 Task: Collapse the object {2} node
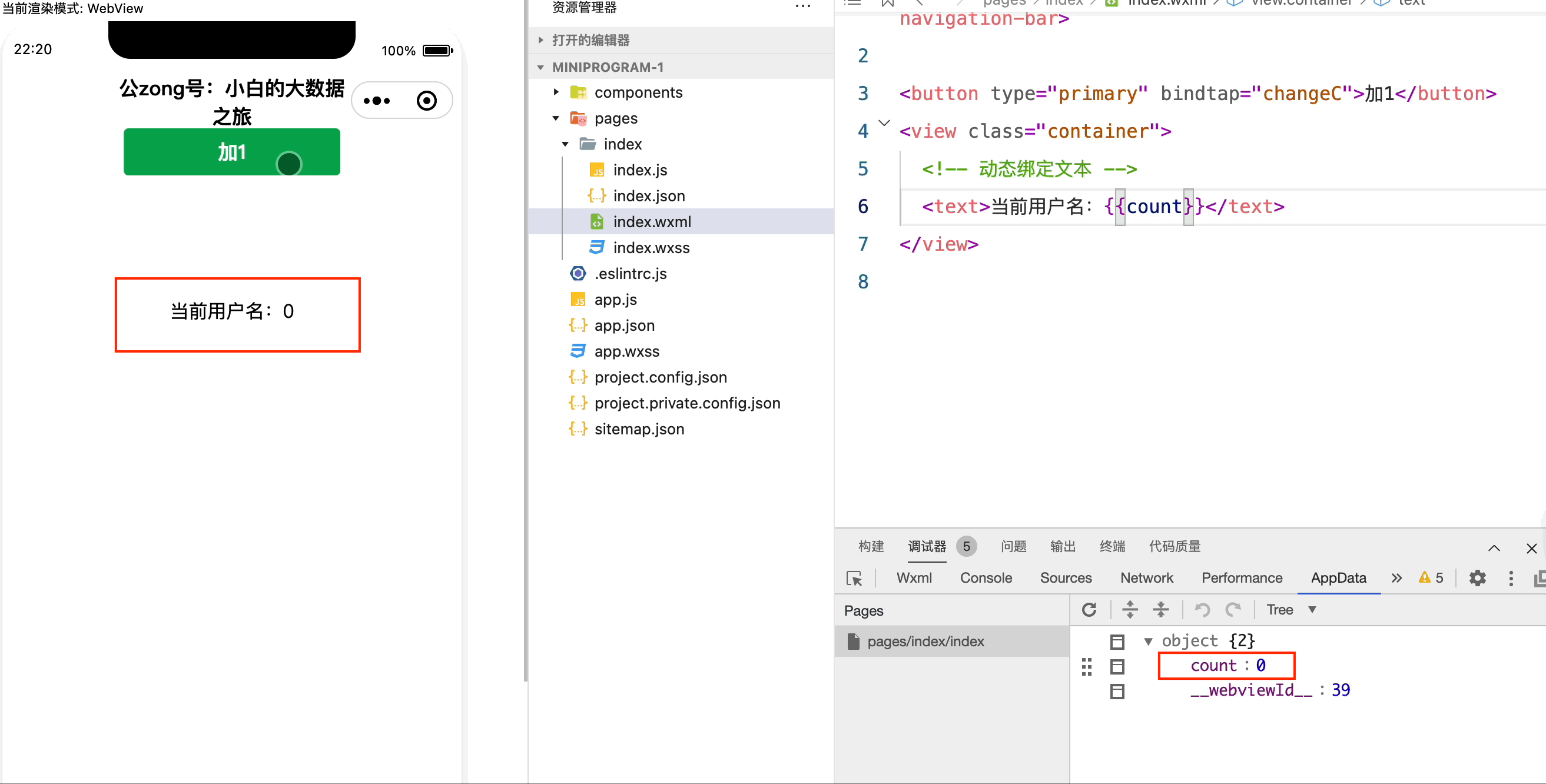pos(1147,641)
